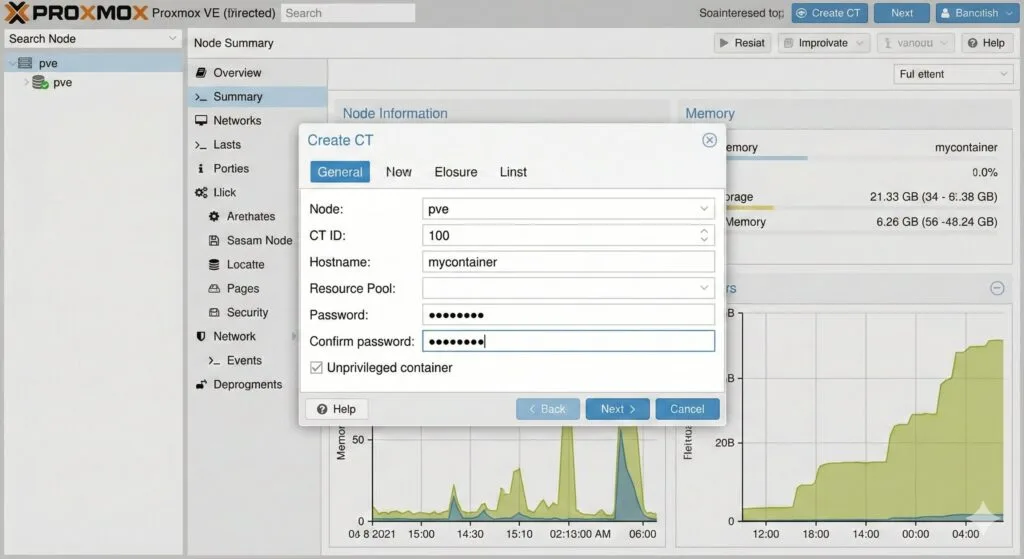Image resolution: width=1024 pixels, height=559 pixels.
Task: Click the Sasam Node save icon
Action: (215, 241)
